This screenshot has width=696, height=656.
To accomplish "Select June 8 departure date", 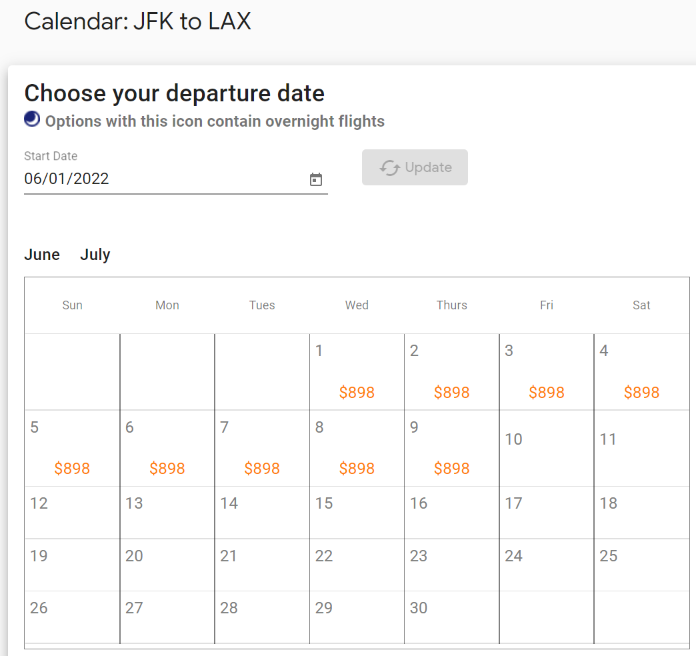I will click(x=357, y=448).
